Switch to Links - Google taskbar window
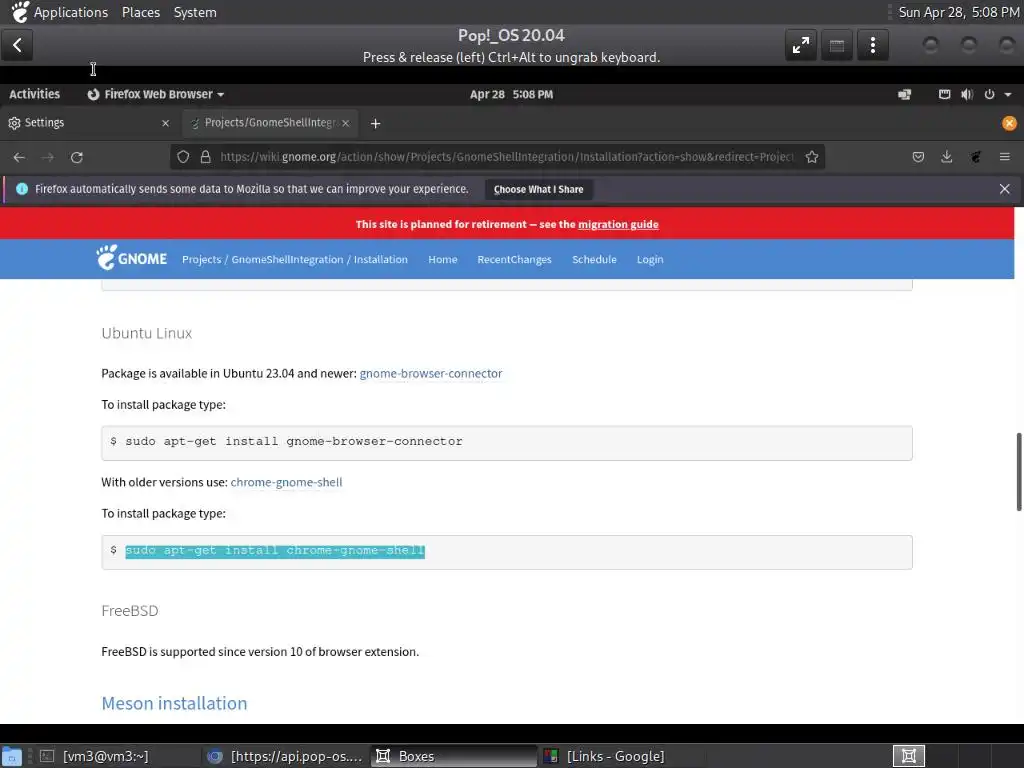This screenshot has width=1024, height=768. (621, 756)
